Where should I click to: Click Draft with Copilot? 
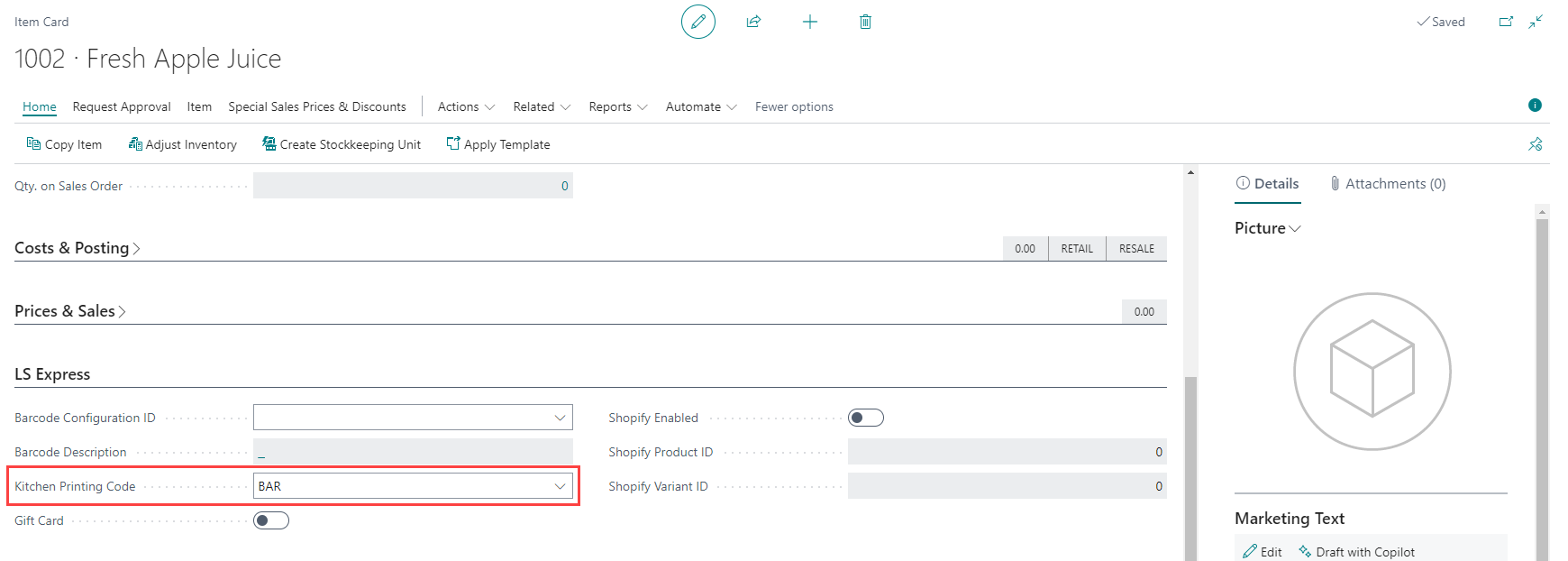click(1356, 552)
